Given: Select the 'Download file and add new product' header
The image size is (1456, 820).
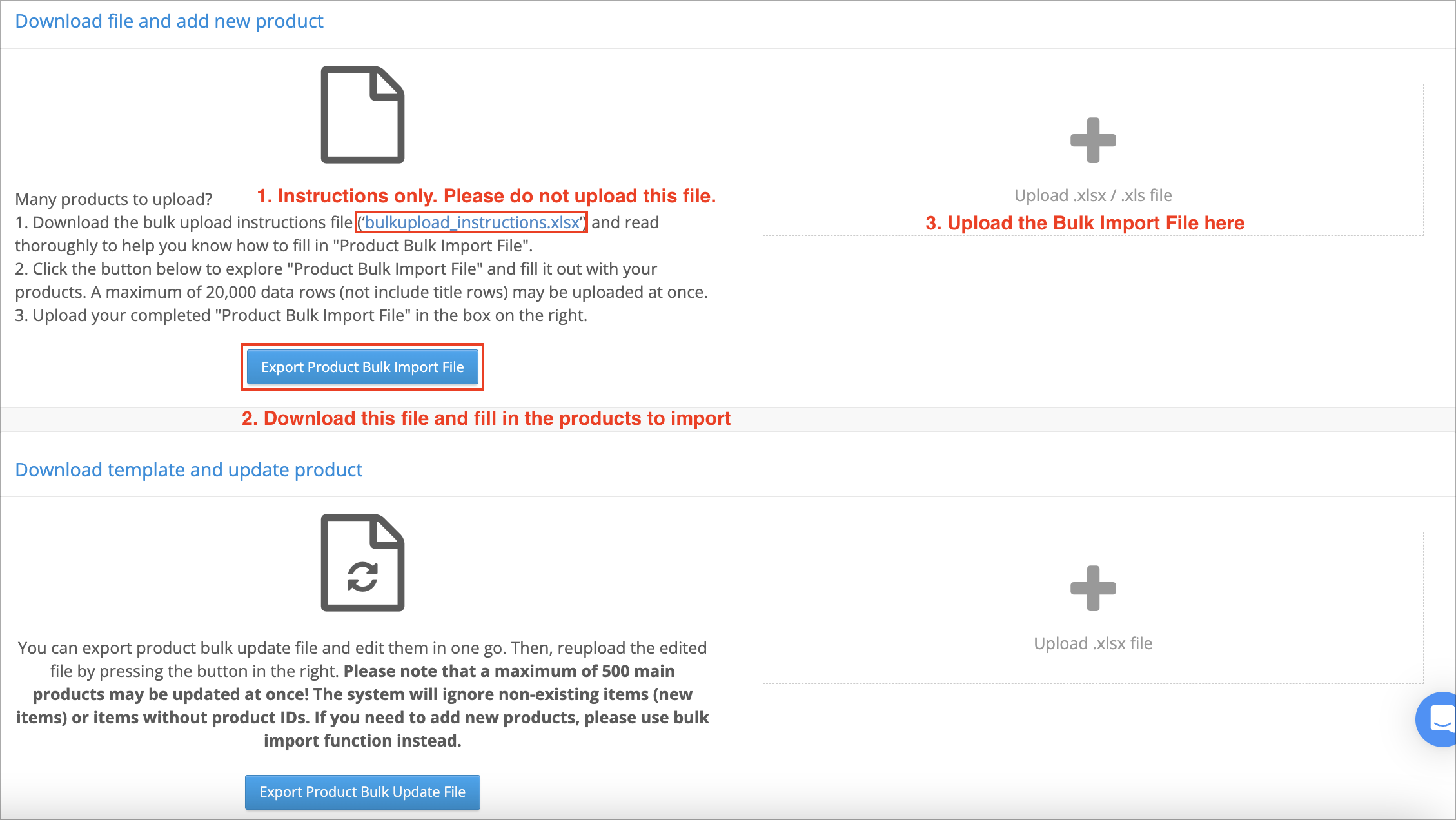Looking at the screenshot, I should [170, 21].
